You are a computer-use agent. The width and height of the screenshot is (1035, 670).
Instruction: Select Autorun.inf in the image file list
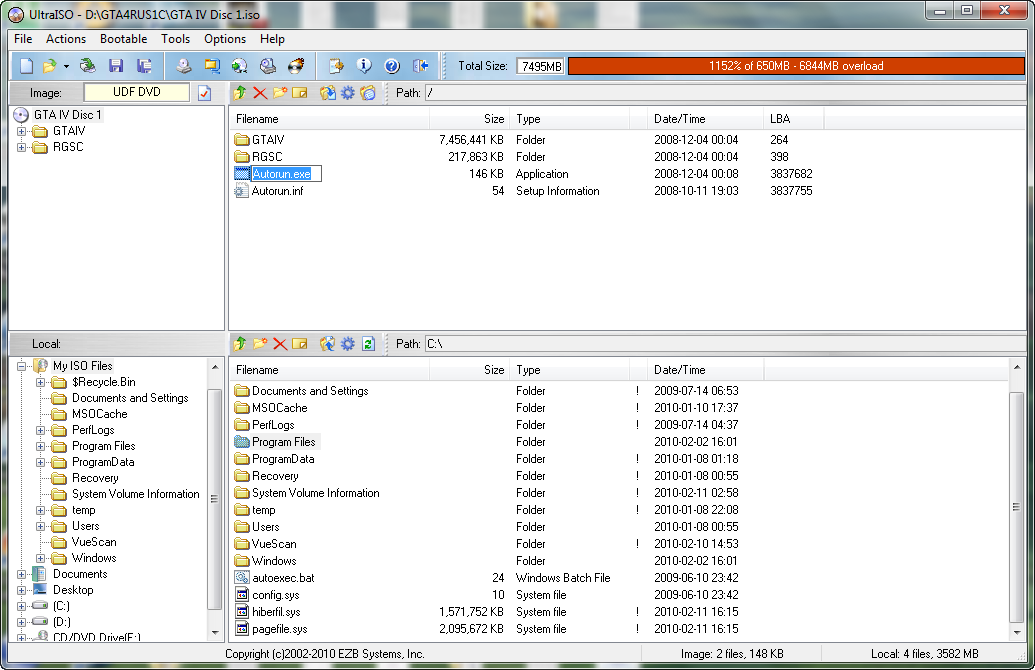tap(277, 191)
